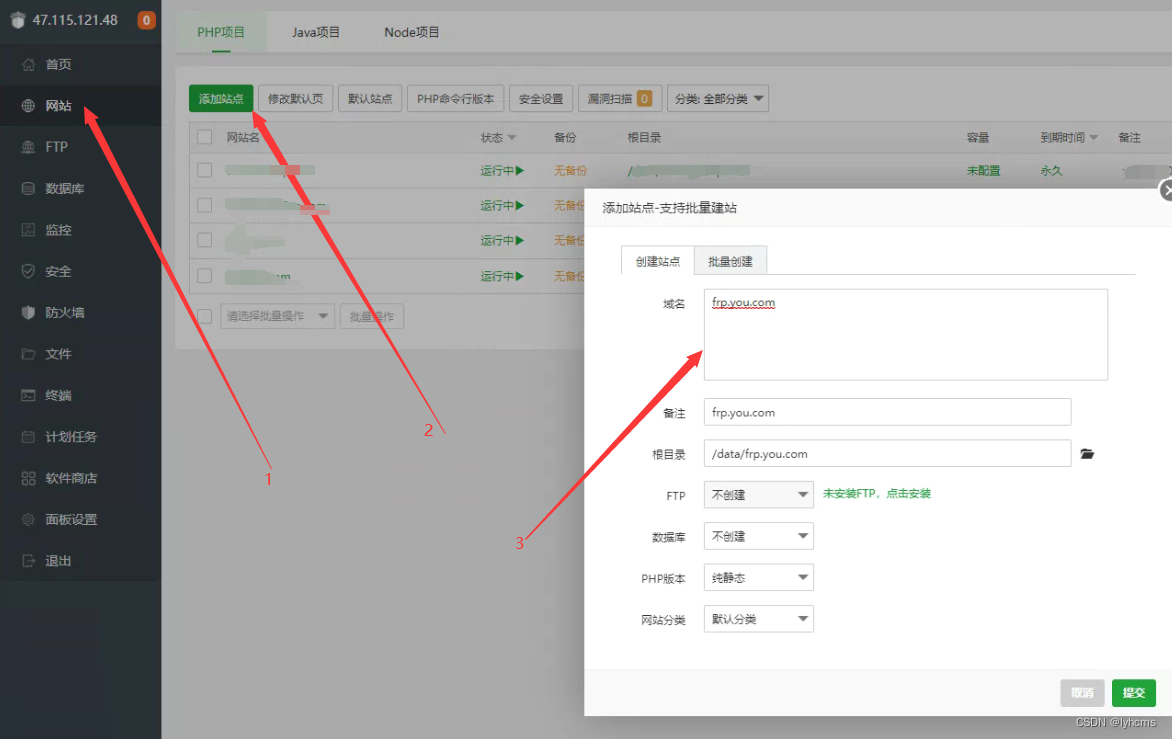
Task: Expand the PHP版本 dropdown
Action: click(758, 578)
